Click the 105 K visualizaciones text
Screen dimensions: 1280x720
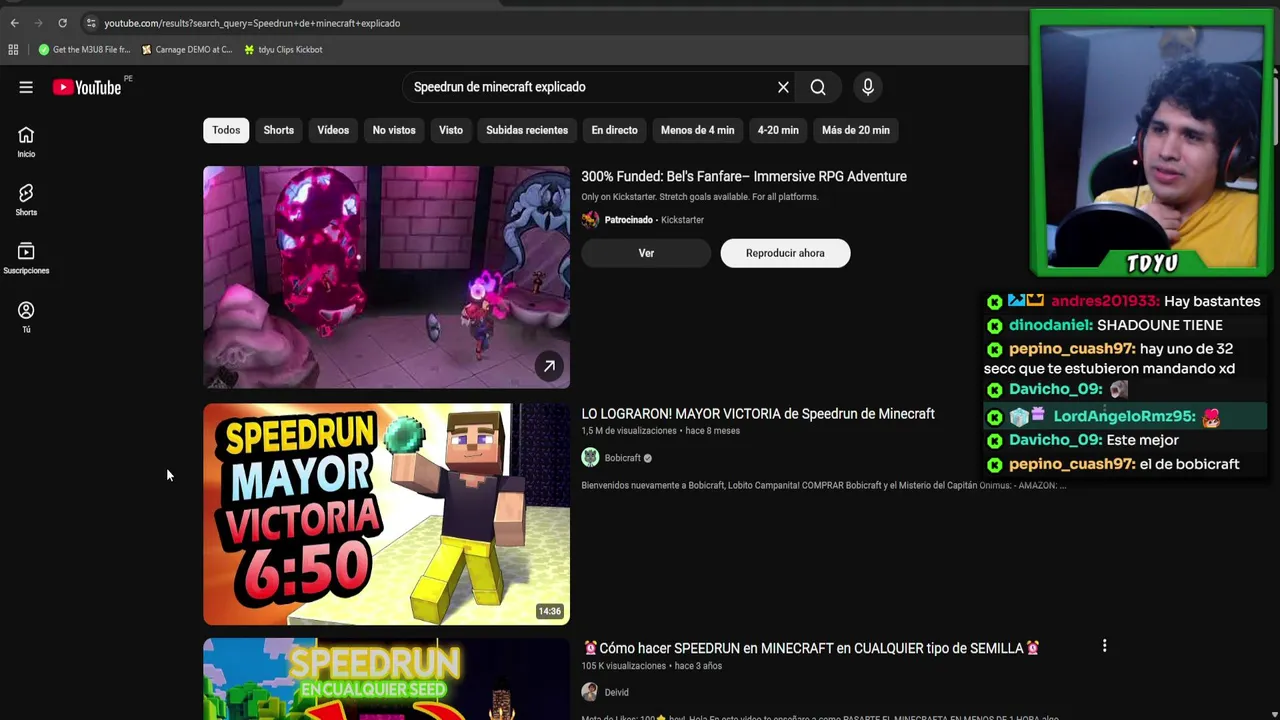[x=623, y=666]
